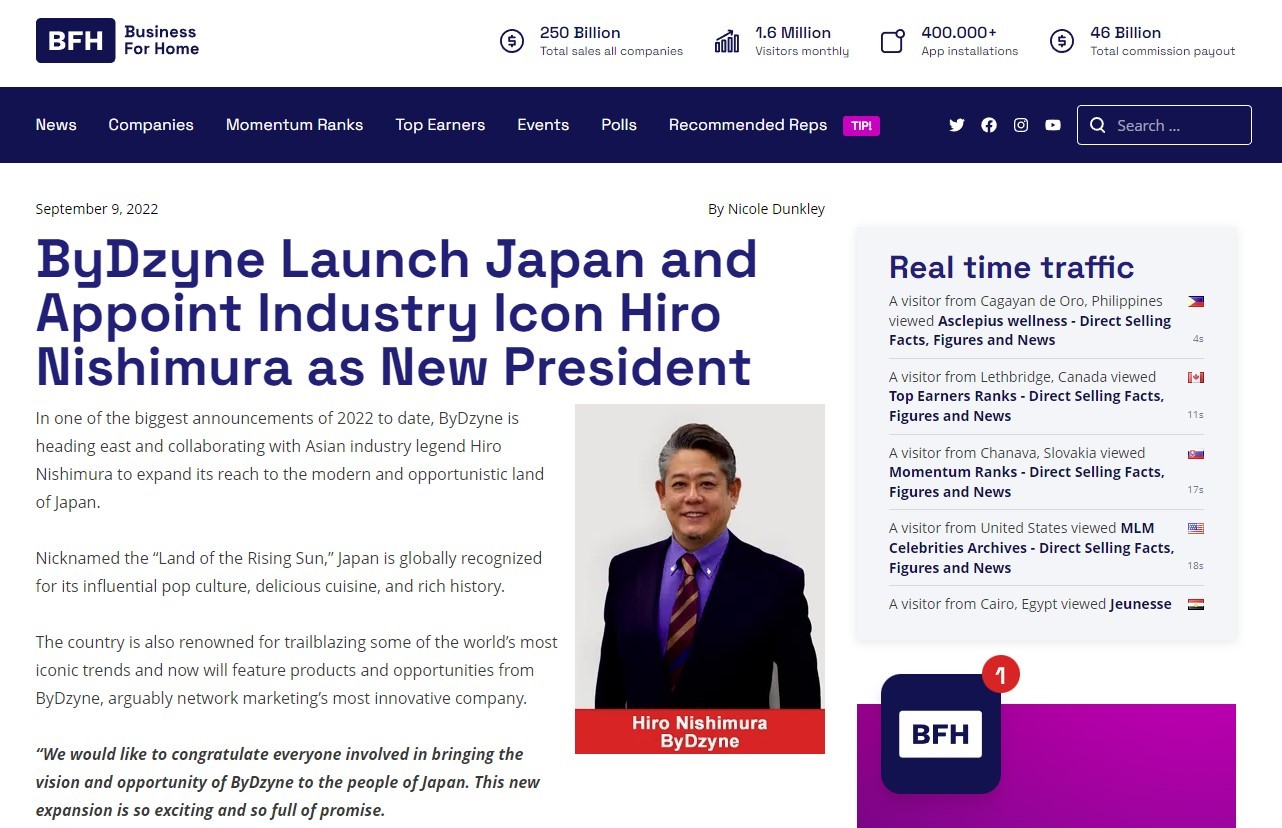
Task: Open the Instagram social icon
Action: [x=1021, y=125]
